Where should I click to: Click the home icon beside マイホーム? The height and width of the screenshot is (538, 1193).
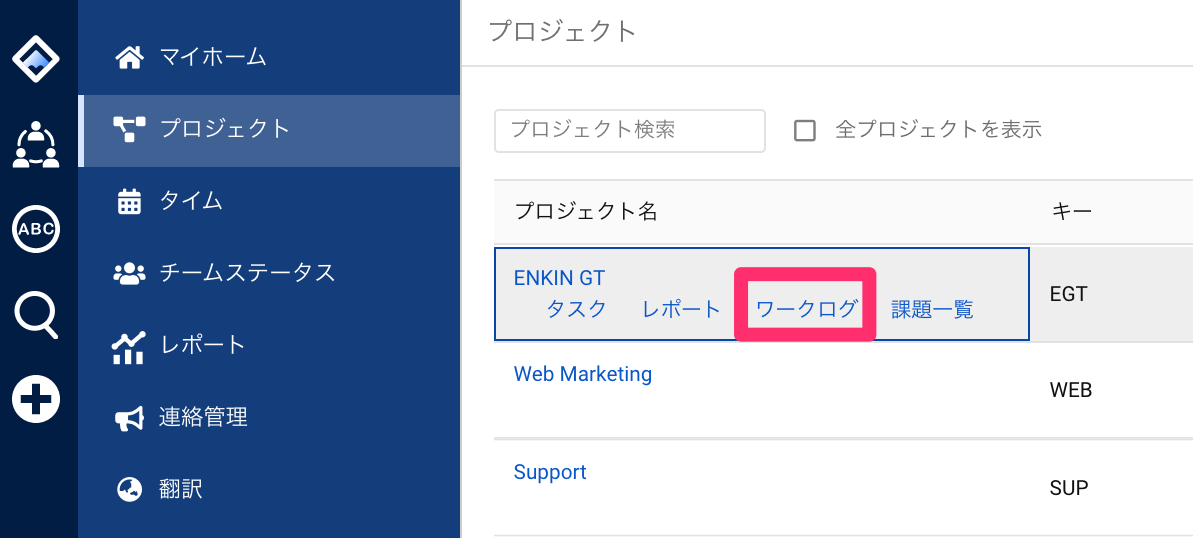[129, 57]
